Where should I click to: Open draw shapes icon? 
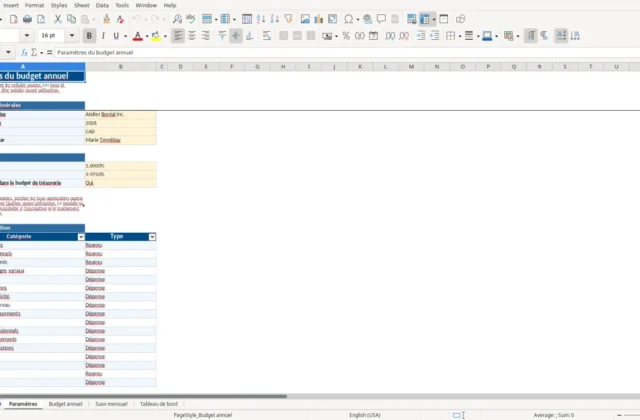460,19
